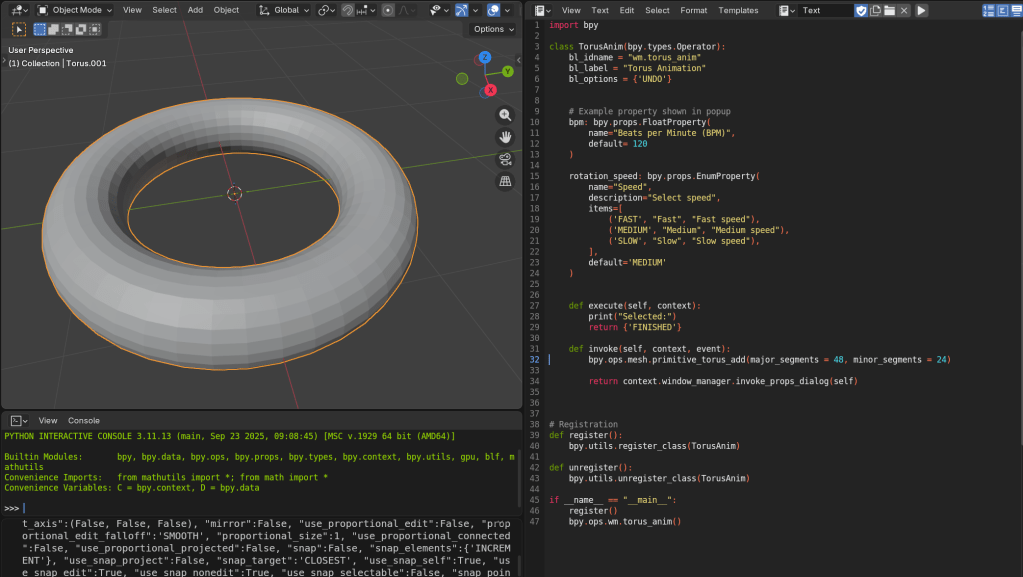Unlink the text datablock with X
Screen dimensions: 1023x577
point(904,10)
